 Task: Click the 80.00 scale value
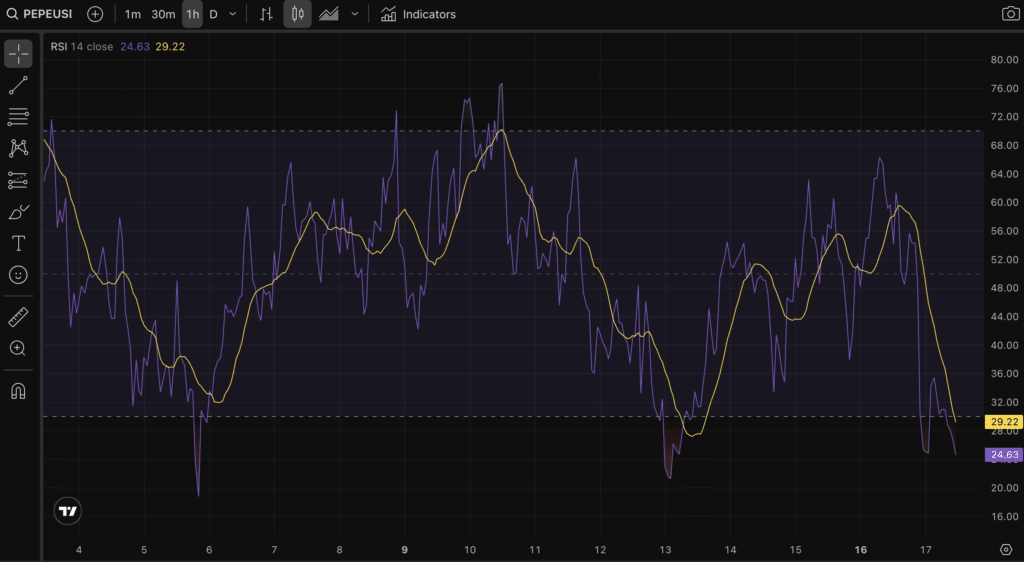click(1004, 59)
